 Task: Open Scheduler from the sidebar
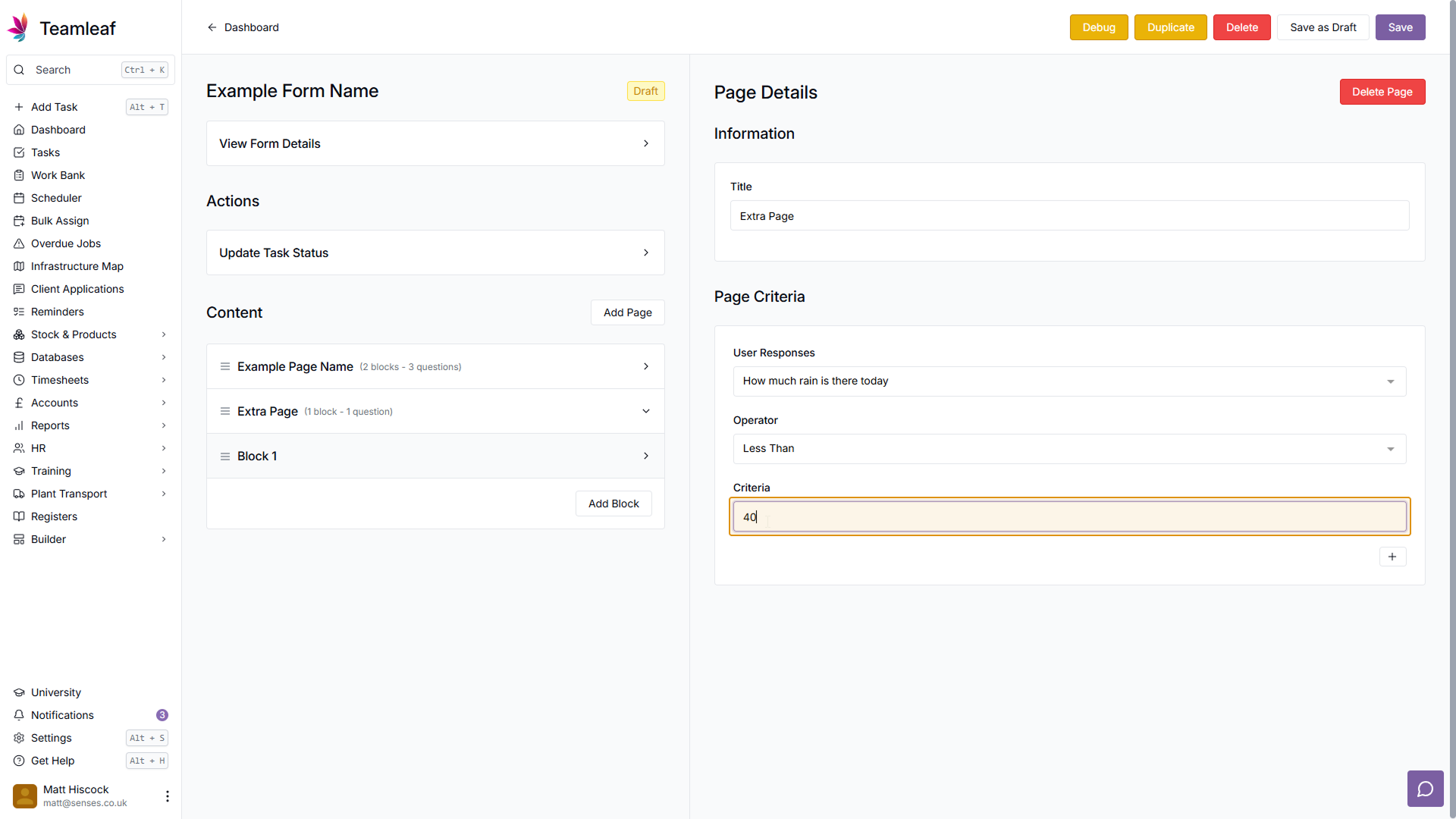tap(56, 198)
